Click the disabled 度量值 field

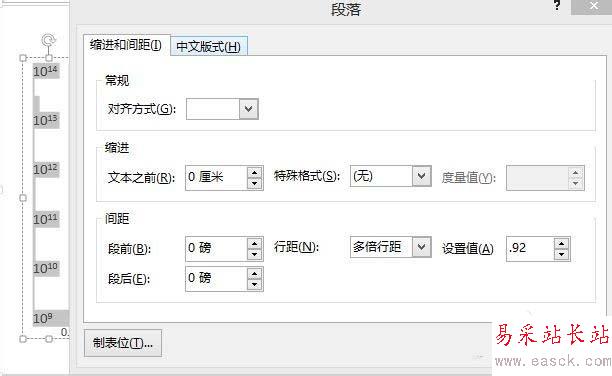[x=537, y=178]
